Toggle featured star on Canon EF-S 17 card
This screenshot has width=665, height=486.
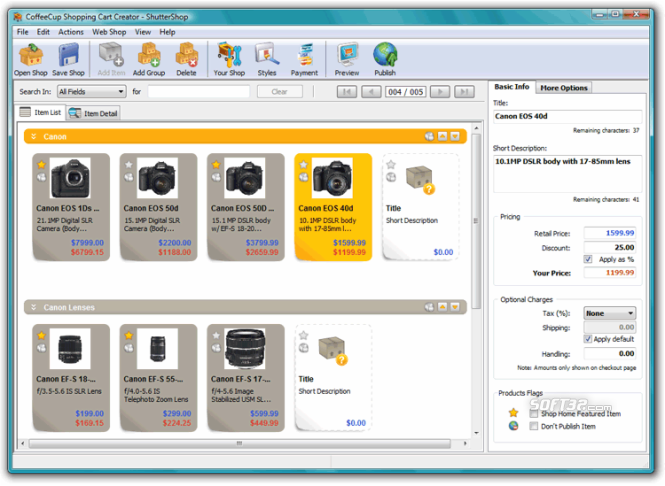point(216,335)
